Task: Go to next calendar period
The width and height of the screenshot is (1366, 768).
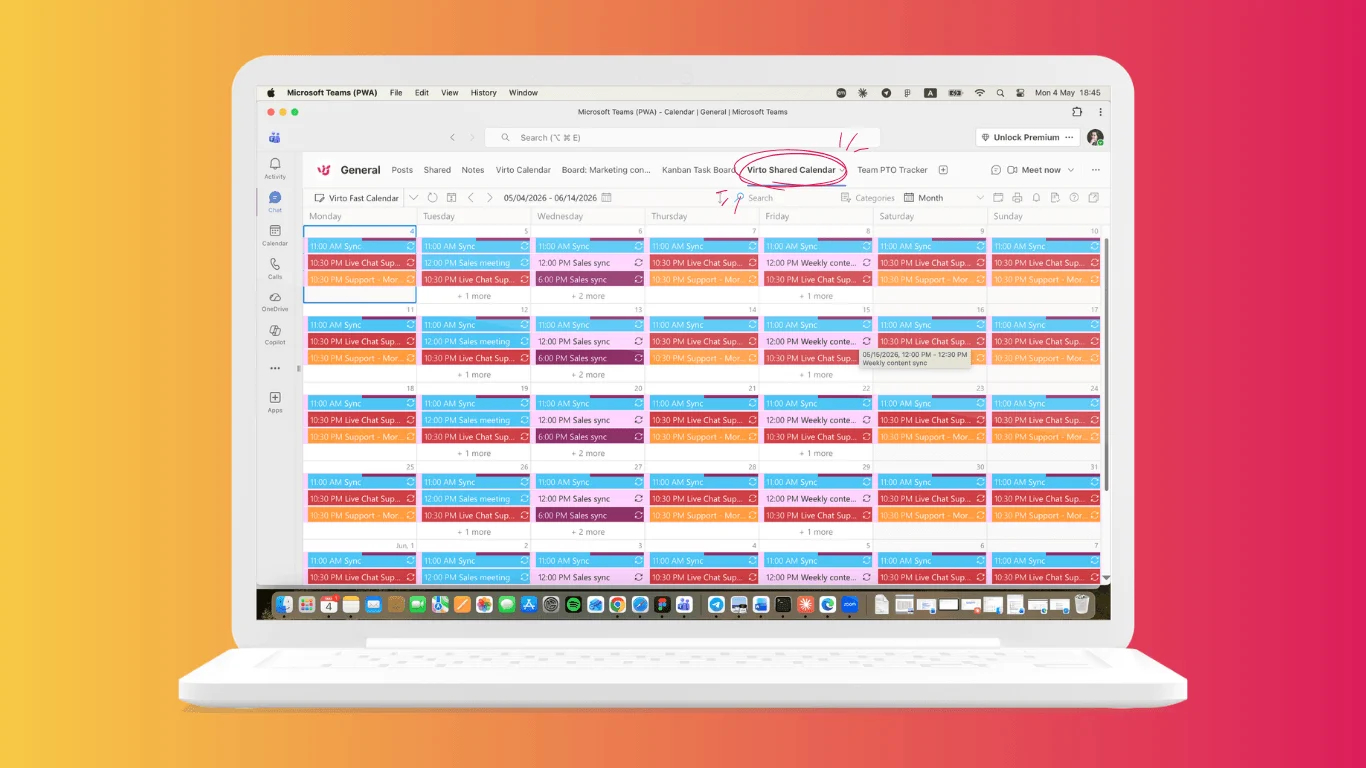Action: (x=489, y=198)
